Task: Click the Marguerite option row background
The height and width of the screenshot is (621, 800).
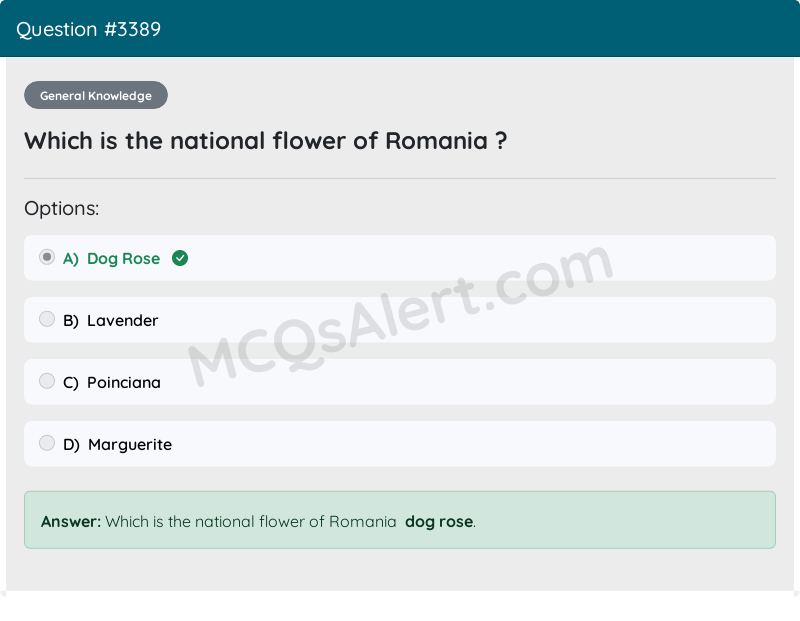Action: coord(500,444)
